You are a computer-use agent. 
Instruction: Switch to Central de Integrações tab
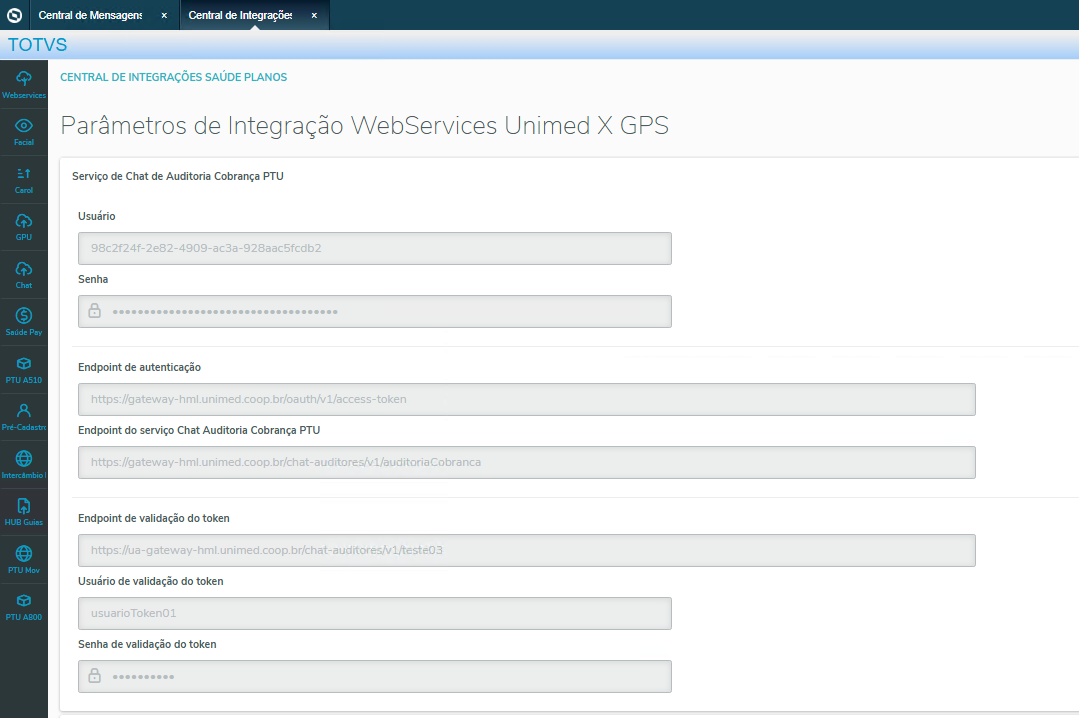pyautogui.click(x=240, y=15)
